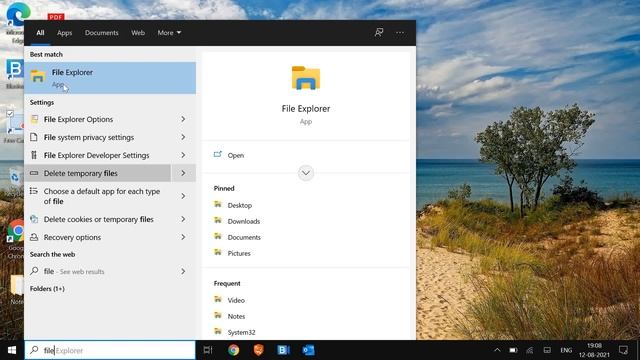This screenshot has height=360, width=640.
Task: Click Delete temporary files storage icon
Action: (34, 173)
